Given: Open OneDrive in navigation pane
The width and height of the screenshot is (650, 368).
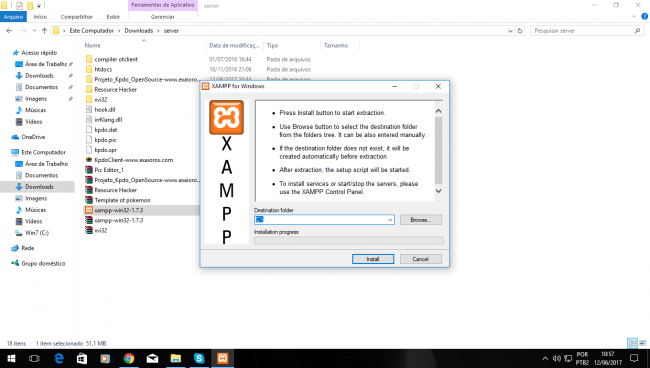Looking at the screenshot, I should pyautogui.click(x=33, y=137).
